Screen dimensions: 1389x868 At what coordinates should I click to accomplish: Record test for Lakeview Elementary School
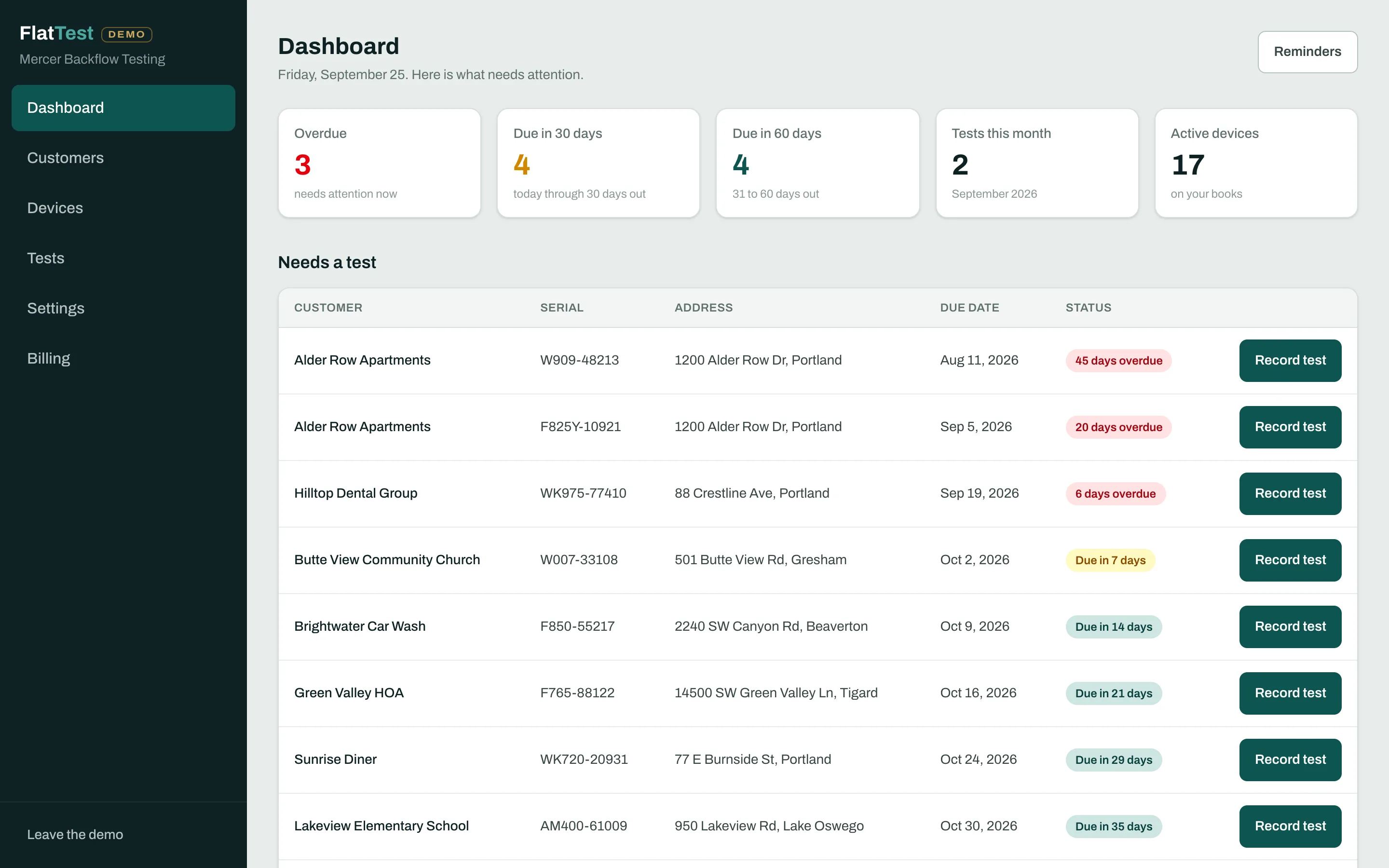click(1290, 827)
